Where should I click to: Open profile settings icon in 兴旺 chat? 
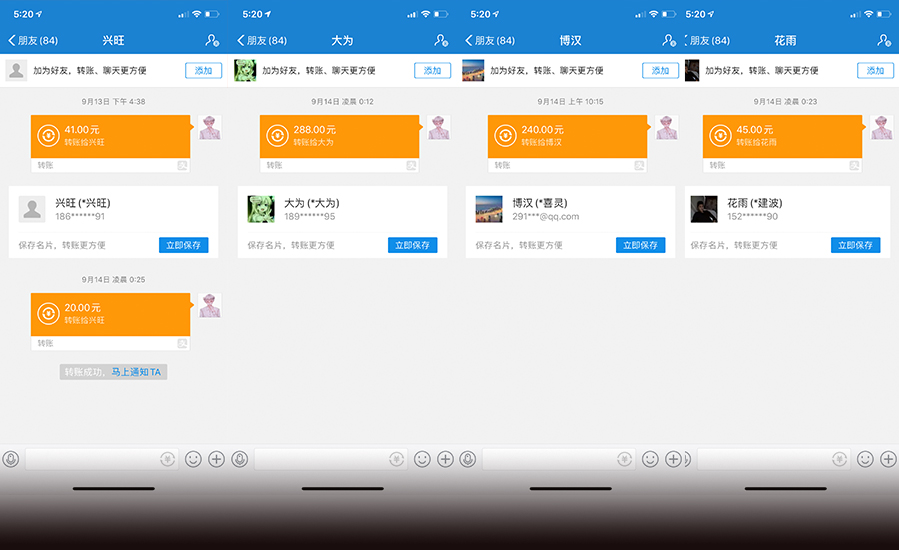coord(212,40)
